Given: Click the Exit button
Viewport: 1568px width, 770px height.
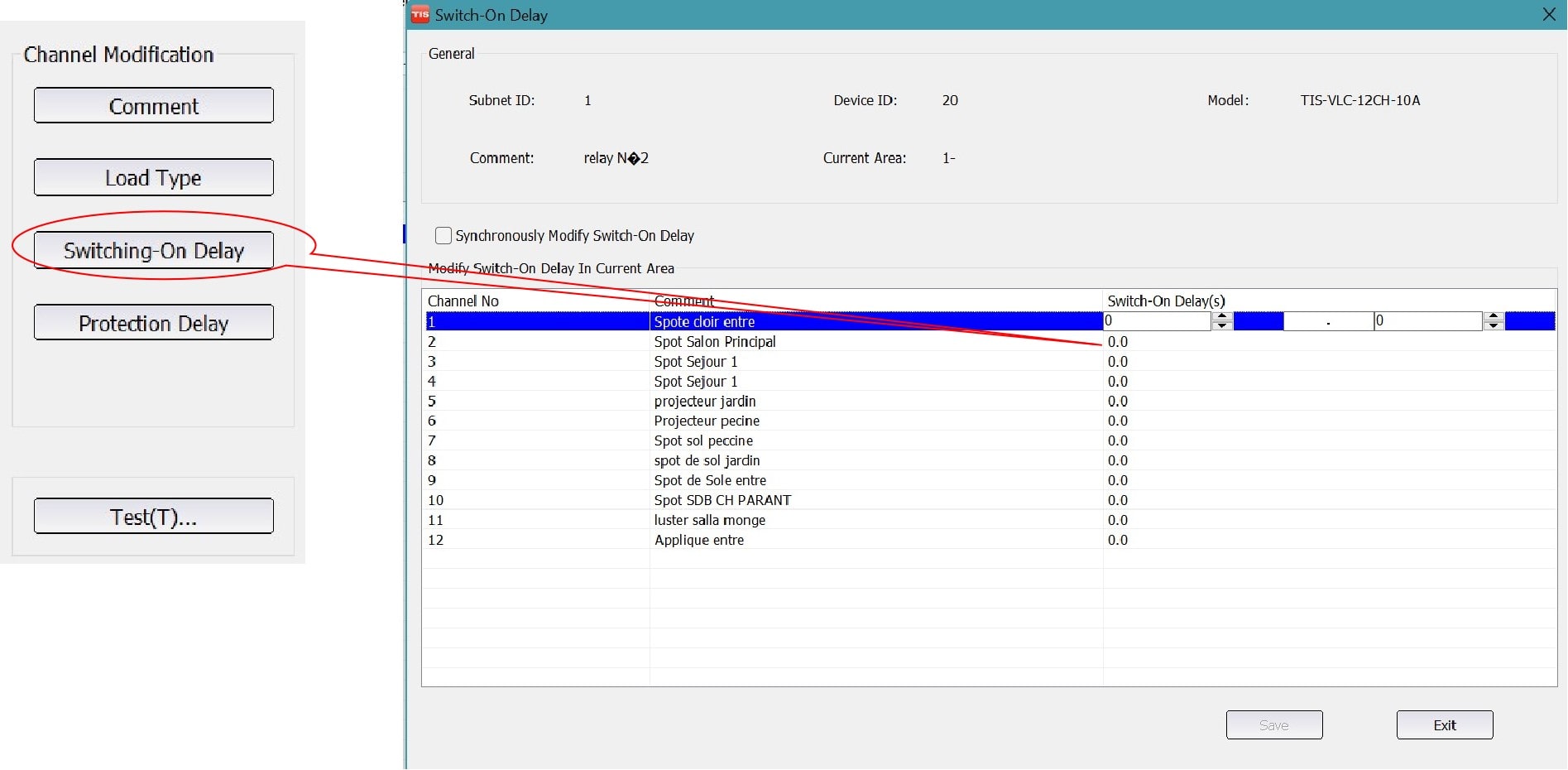Looking at the screenshot, I should coord(1445,725).
